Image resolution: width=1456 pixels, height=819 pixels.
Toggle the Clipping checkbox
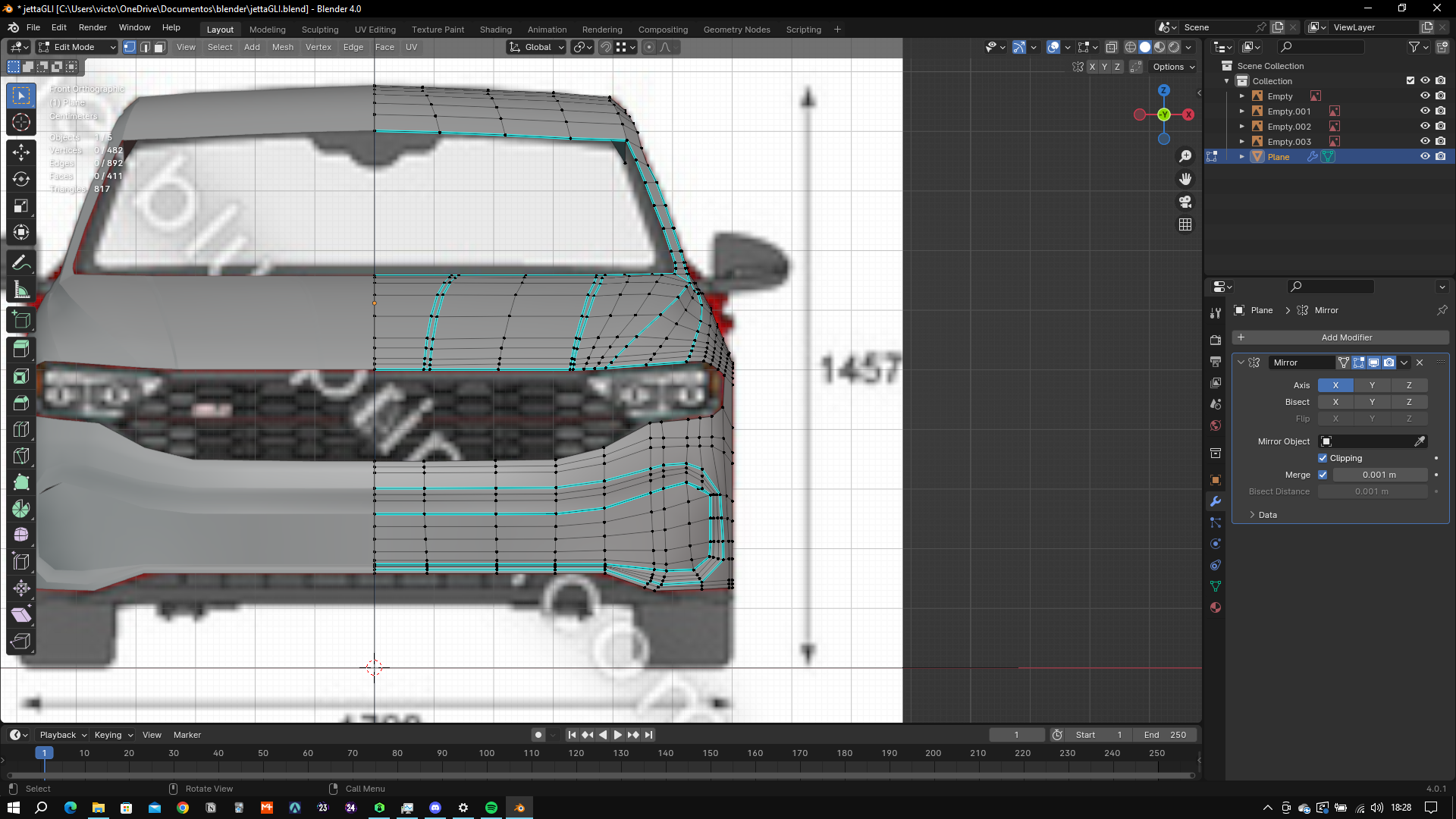tap(1323, 458)
